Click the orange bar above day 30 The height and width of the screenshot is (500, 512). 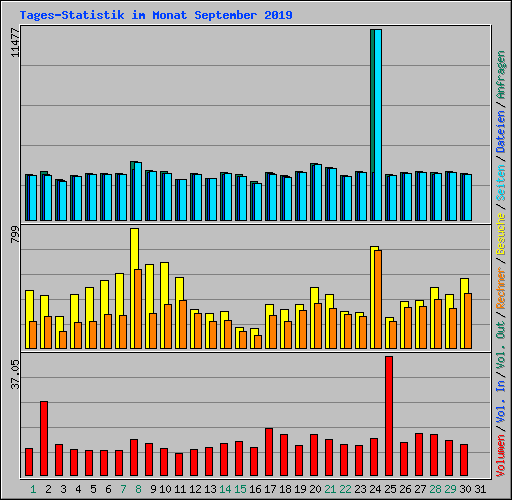point(468,321)
